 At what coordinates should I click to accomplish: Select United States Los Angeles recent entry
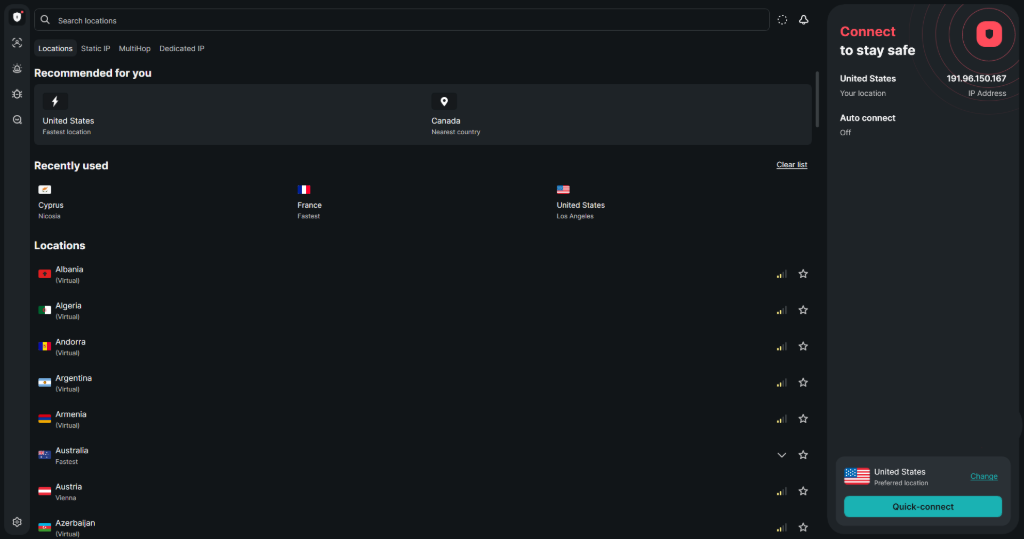click(682, 202)
